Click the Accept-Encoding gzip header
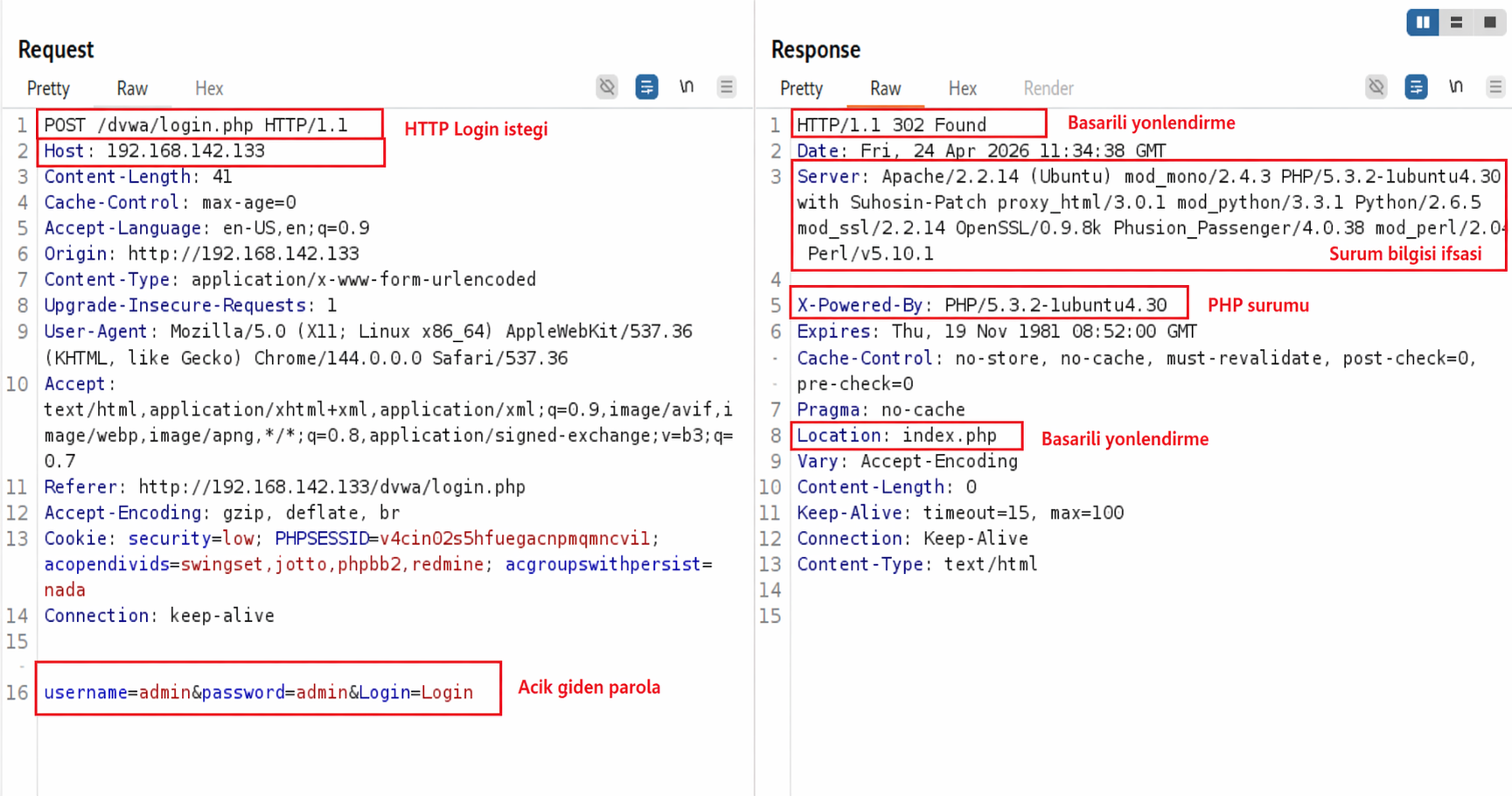 coord(222,513)
